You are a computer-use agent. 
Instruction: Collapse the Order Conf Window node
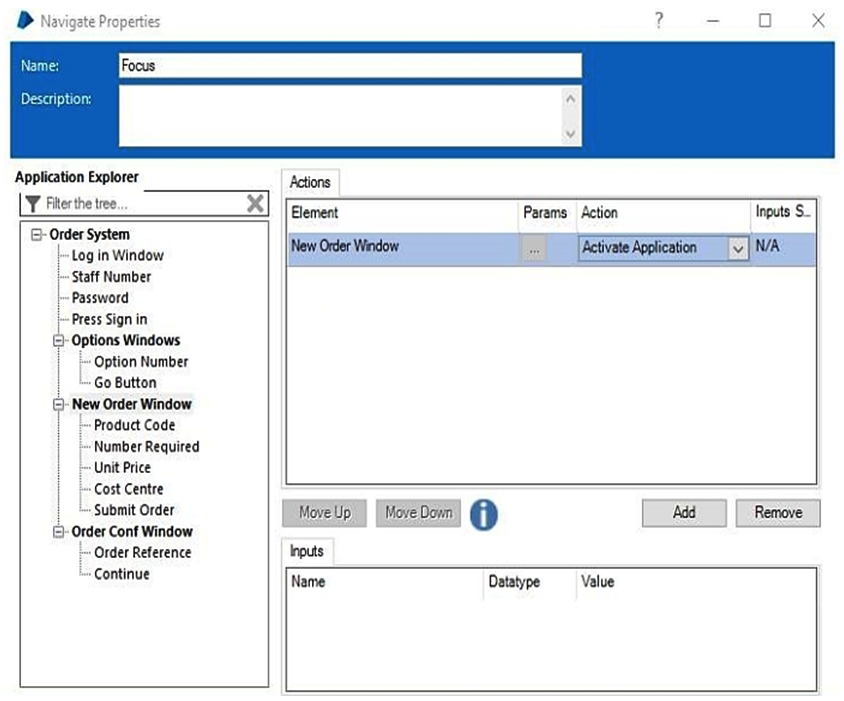pos(59,532)
